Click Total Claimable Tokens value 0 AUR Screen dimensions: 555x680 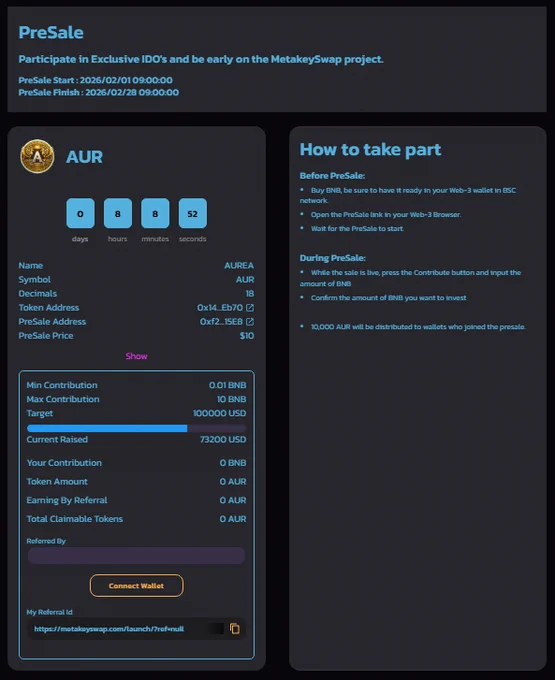pyautogui.click(x=233, y=519)
